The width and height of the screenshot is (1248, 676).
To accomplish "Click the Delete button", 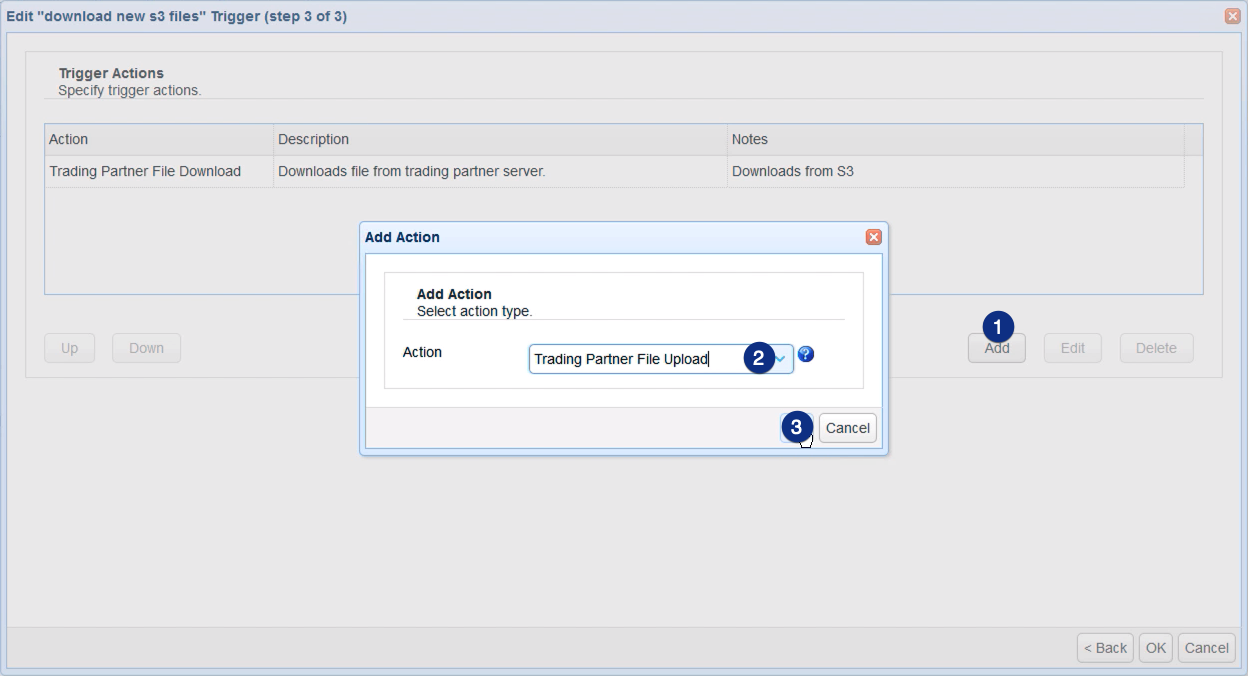I will click(1156, 348).
